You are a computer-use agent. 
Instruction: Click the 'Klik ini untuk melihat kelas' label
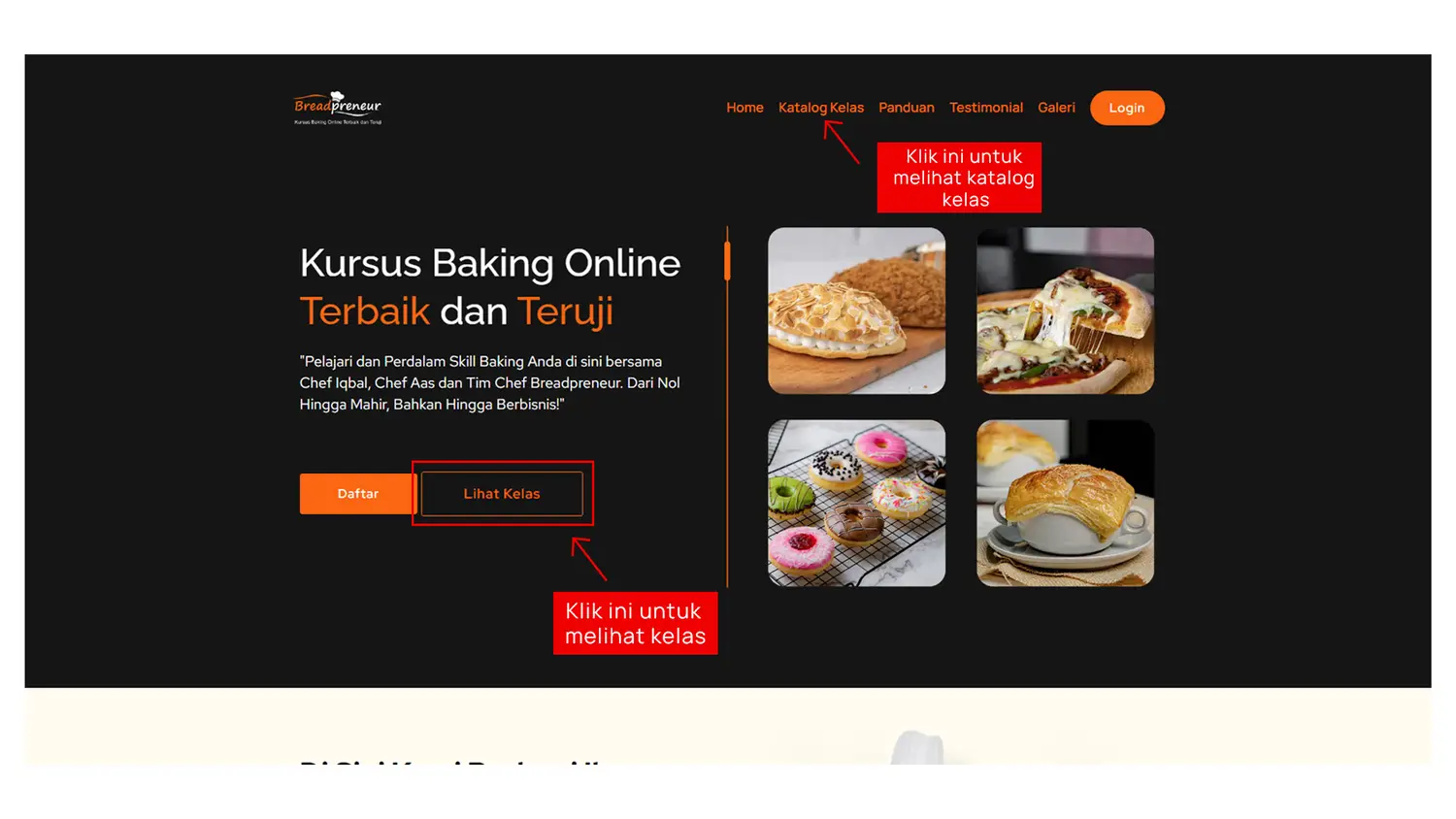[x=635, y=623]
